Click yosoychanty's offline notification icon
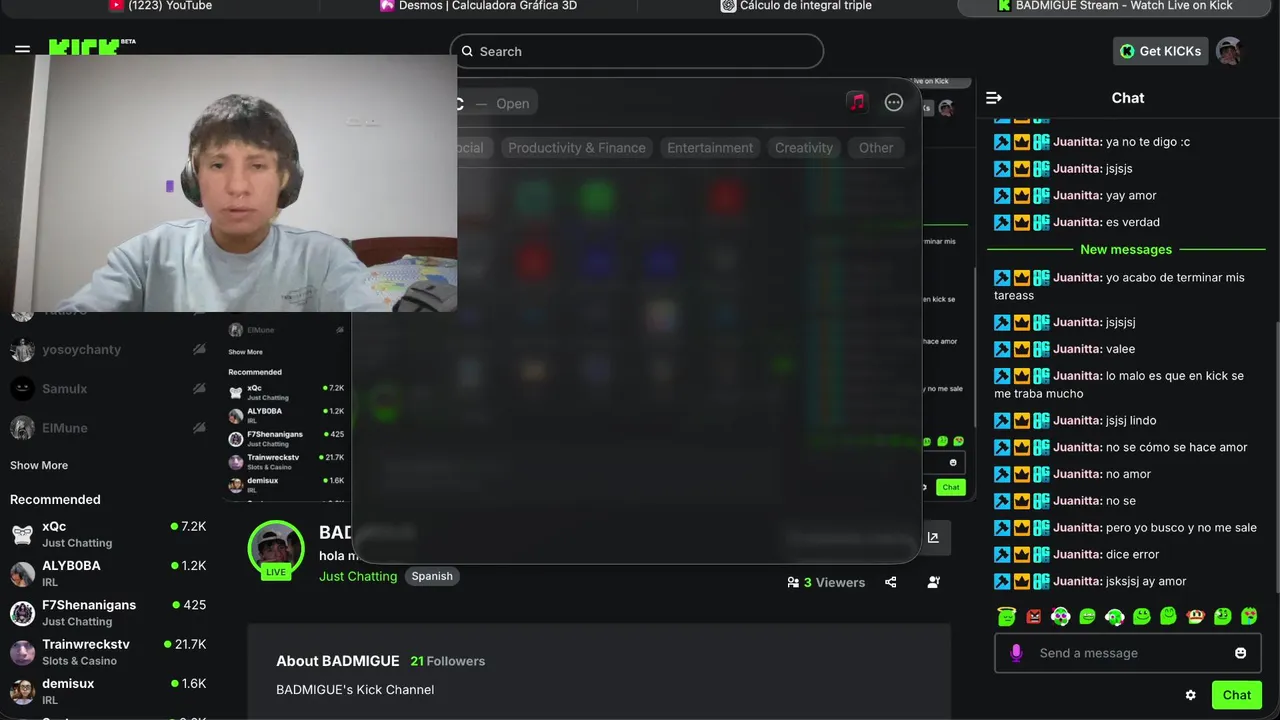Image resolution: width=1280 pixels, height=720 pixels. [x=199, y=350]
